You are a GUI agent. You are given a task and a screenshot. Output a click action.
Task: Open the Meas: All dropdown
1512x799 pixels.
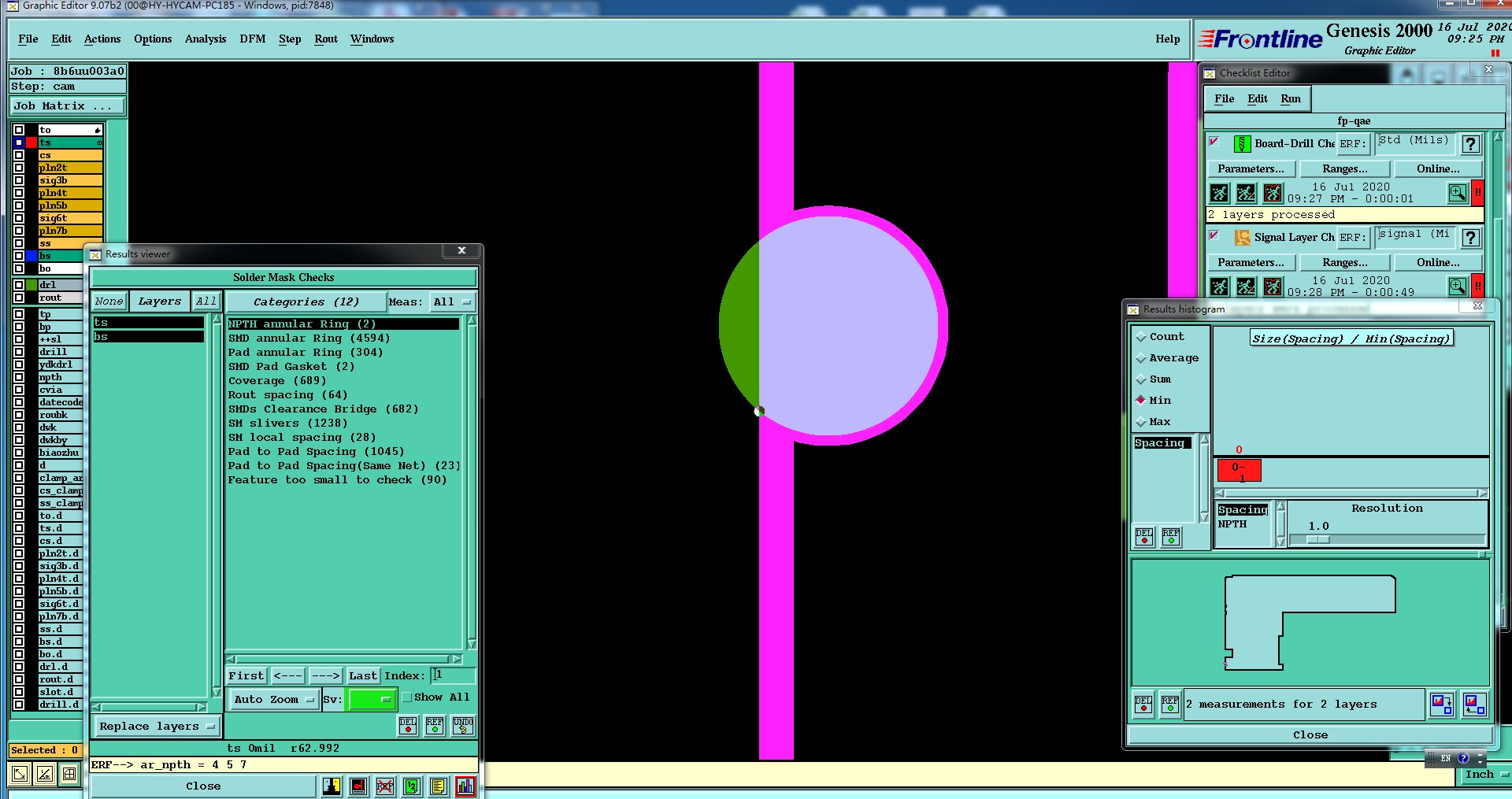pyautogui.click(x=453, y=302)
